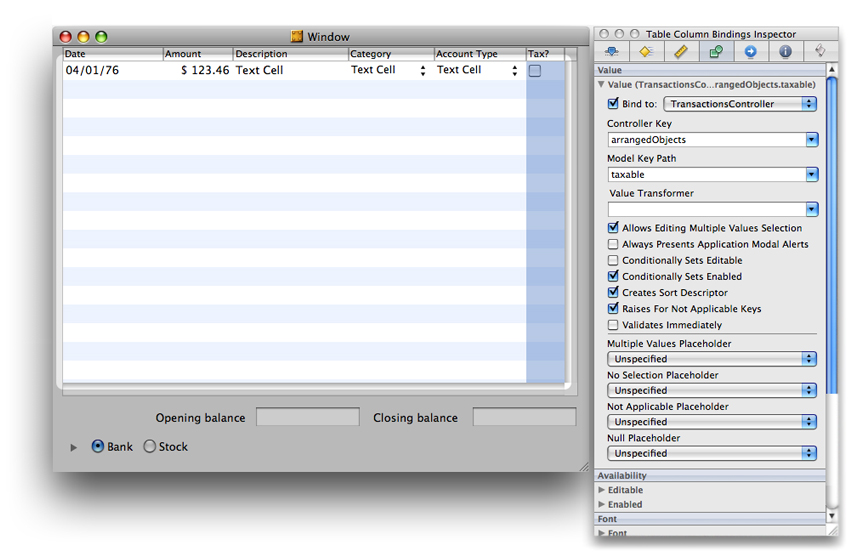Open the Connections inspector blue arrow

click(750, 51)
